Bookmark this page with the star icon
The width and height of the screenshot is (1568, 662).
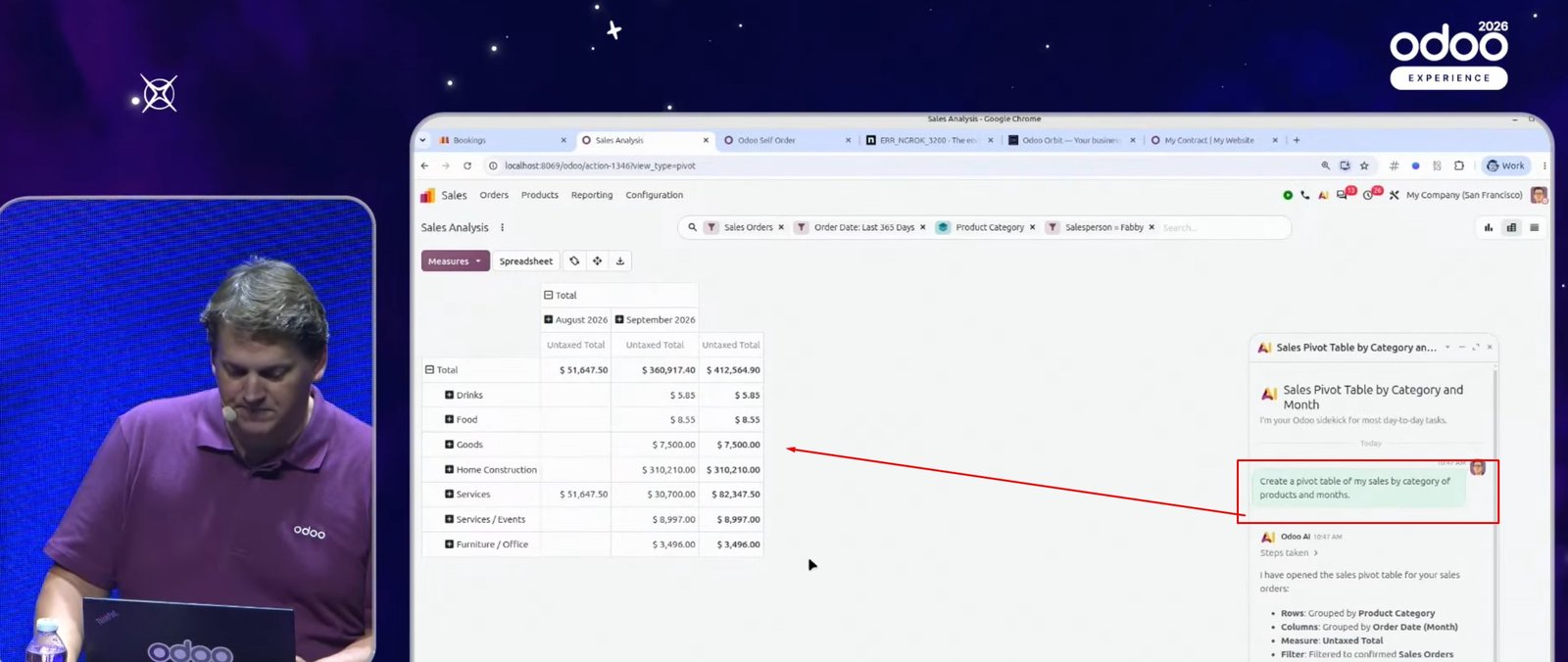pos(1364,165)
